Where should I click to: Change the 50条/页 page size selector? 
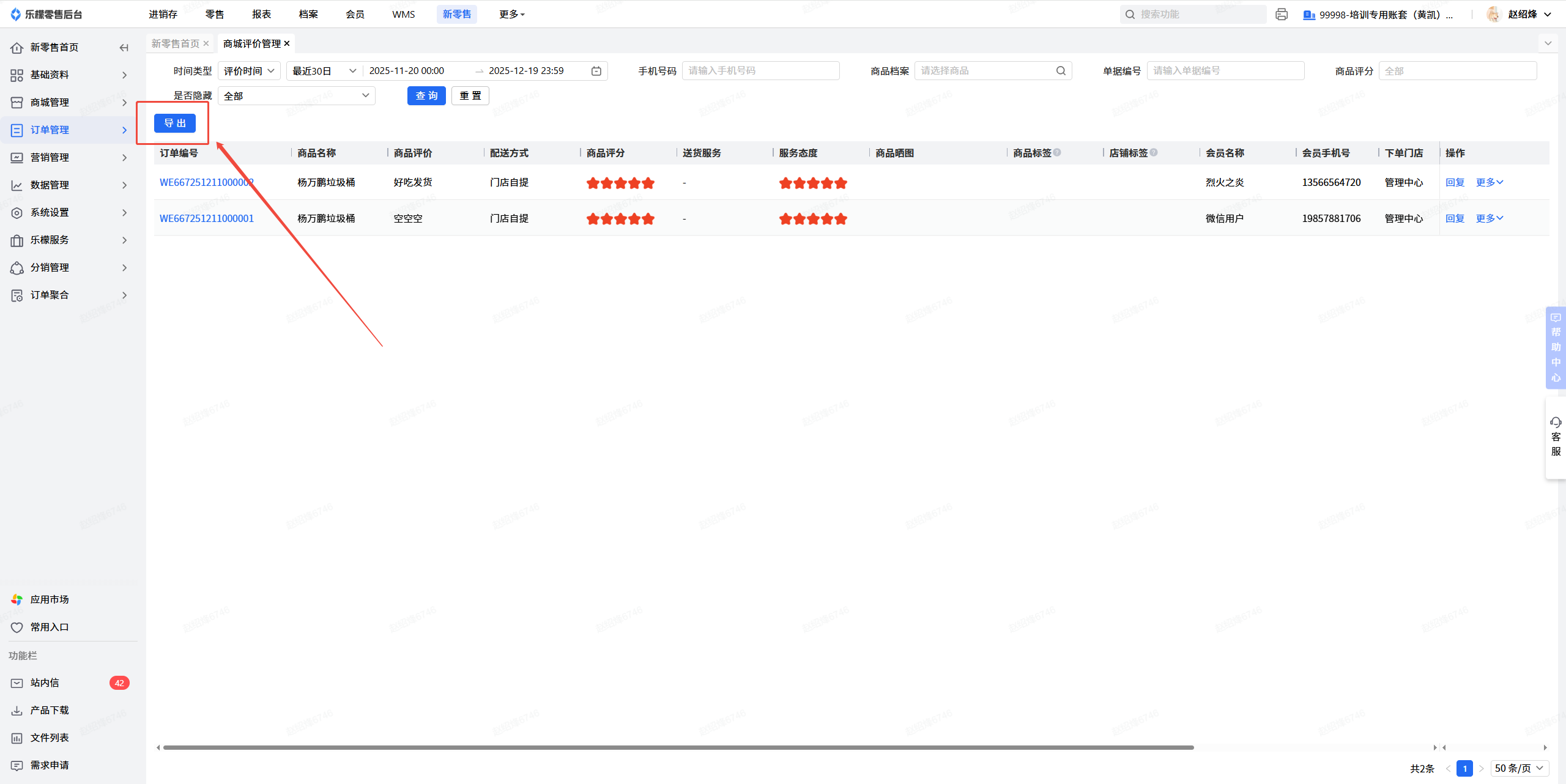click(x=1519, y=768)
